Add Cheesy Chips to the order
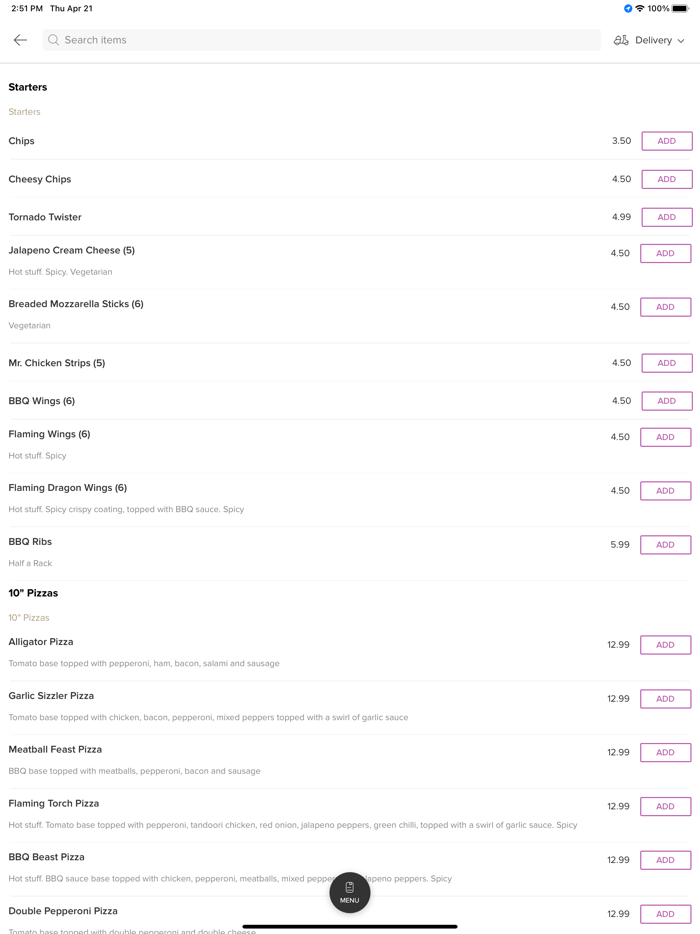 (x=666, y=179)
